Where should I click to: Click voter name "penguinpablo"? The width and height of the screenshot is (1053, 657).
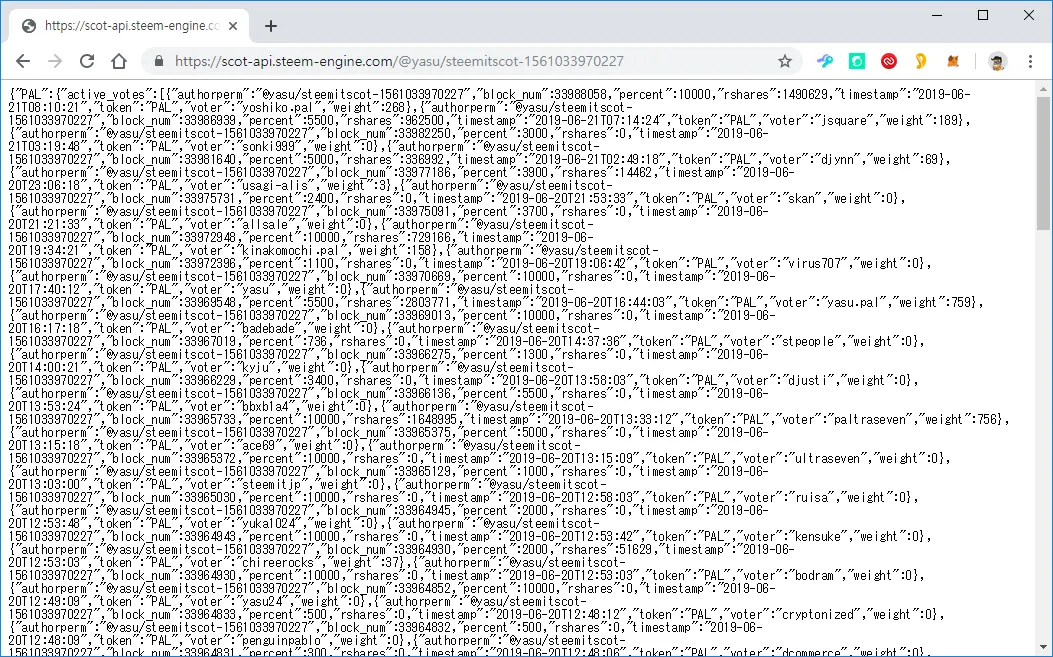(281, 640)
